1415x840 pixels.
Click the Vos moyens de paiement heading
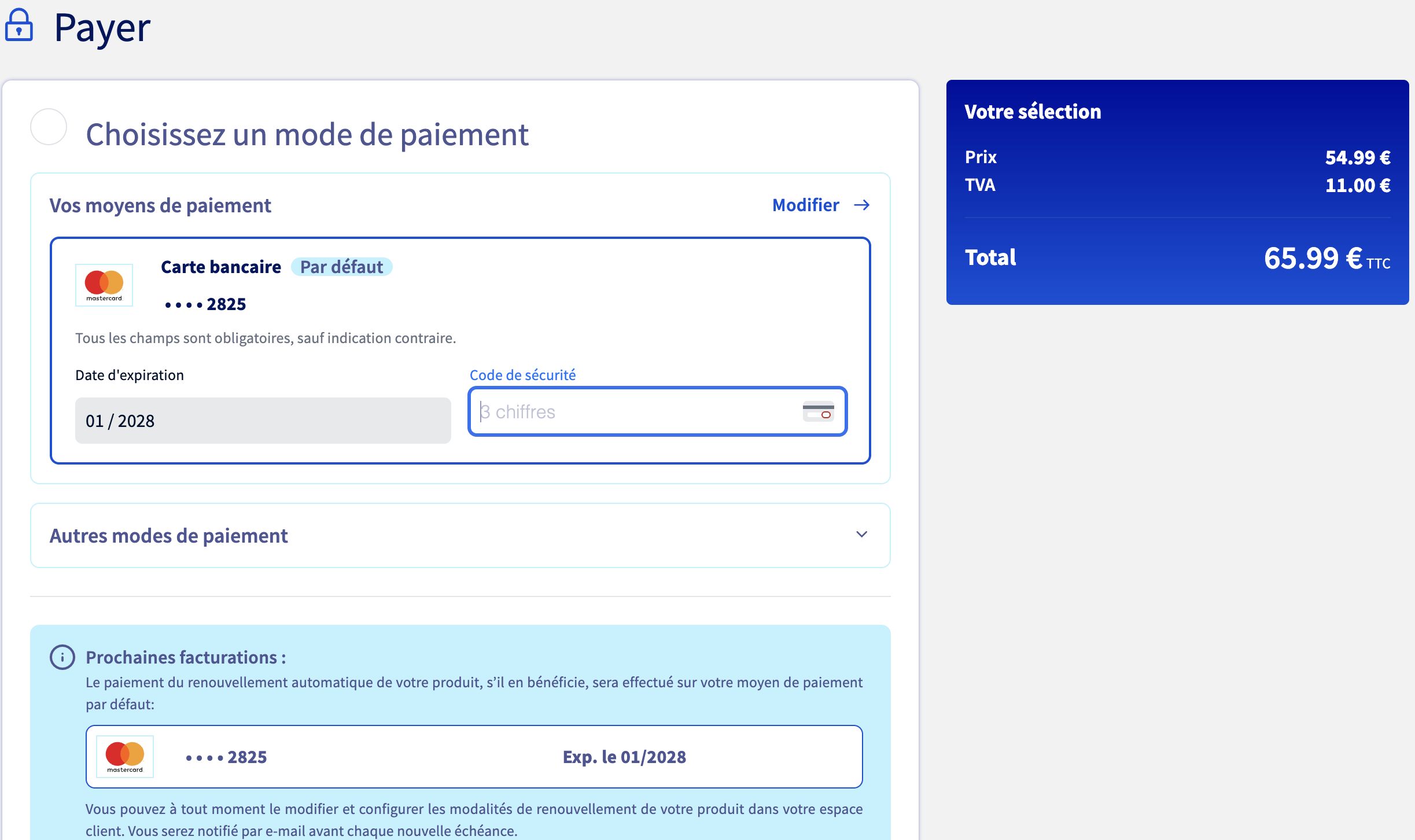coord(160,206)
